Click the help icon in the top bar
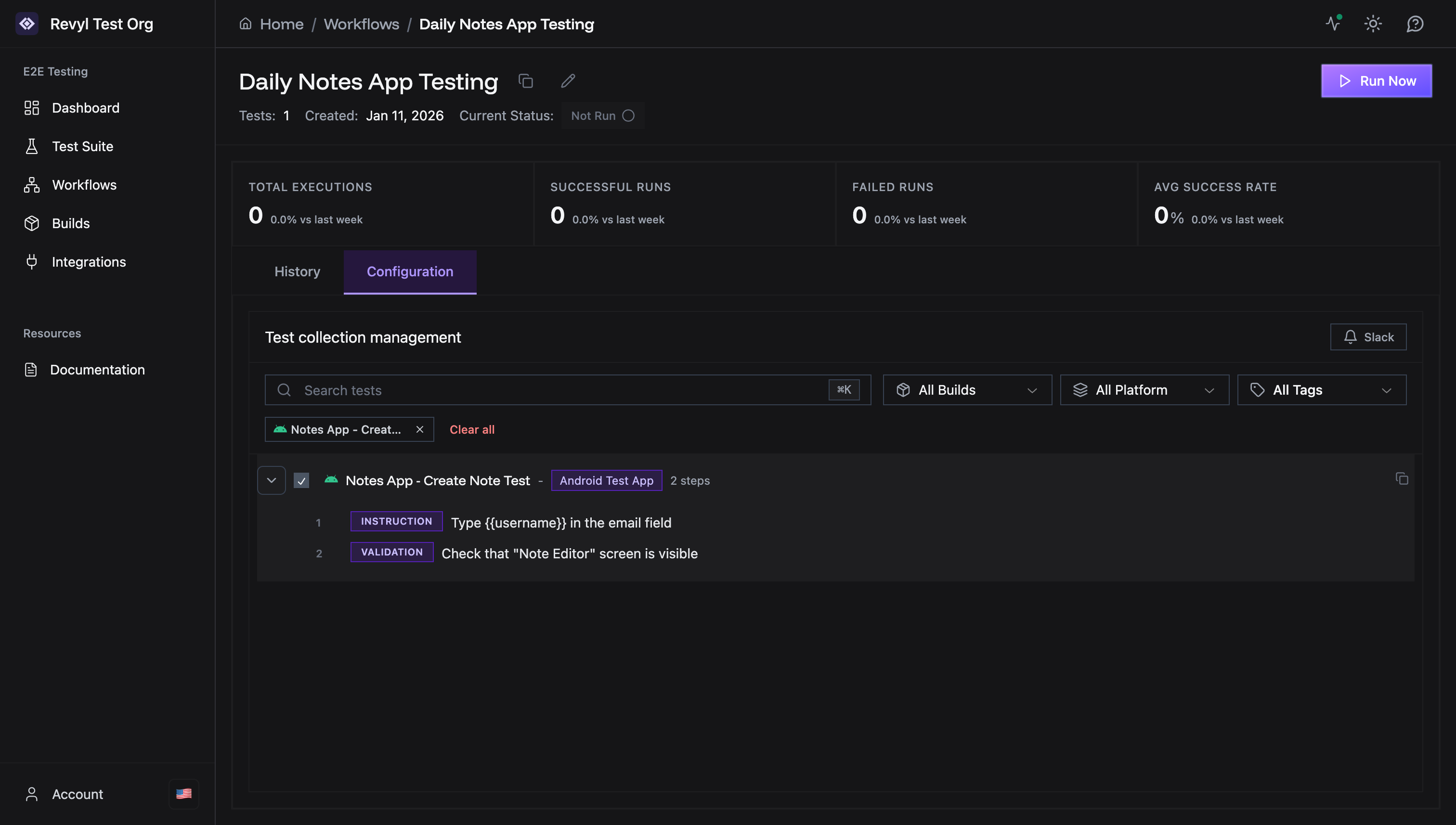Screen dimensions: 1456x825 (1415, 24)
